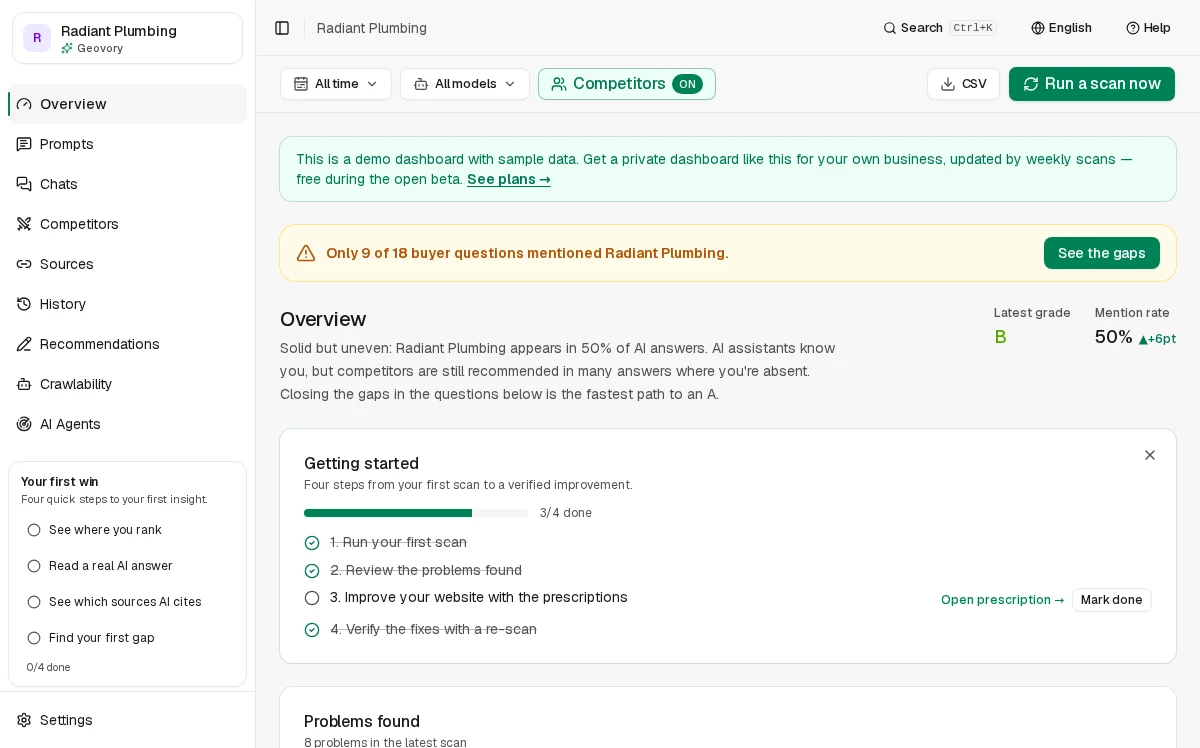Open the All time date dropdown
This screenshot has width=1200, height=748.
[x=336, y=84]
